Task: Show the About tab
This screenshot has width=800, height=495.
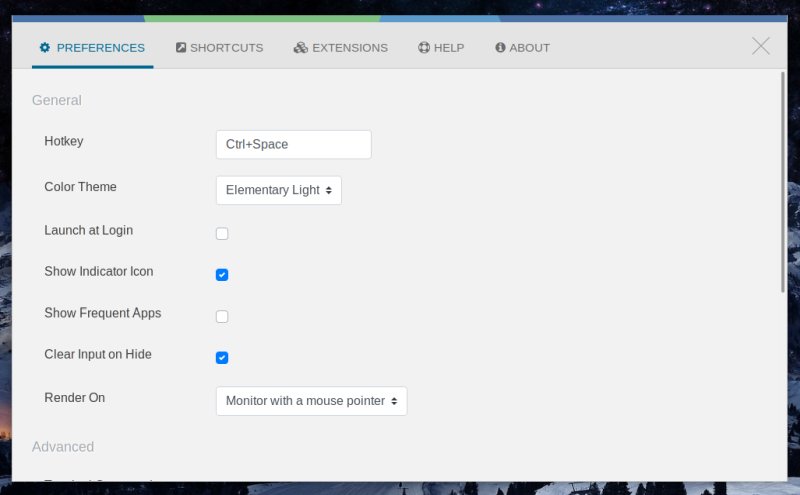Action: (x=522, y=48)
